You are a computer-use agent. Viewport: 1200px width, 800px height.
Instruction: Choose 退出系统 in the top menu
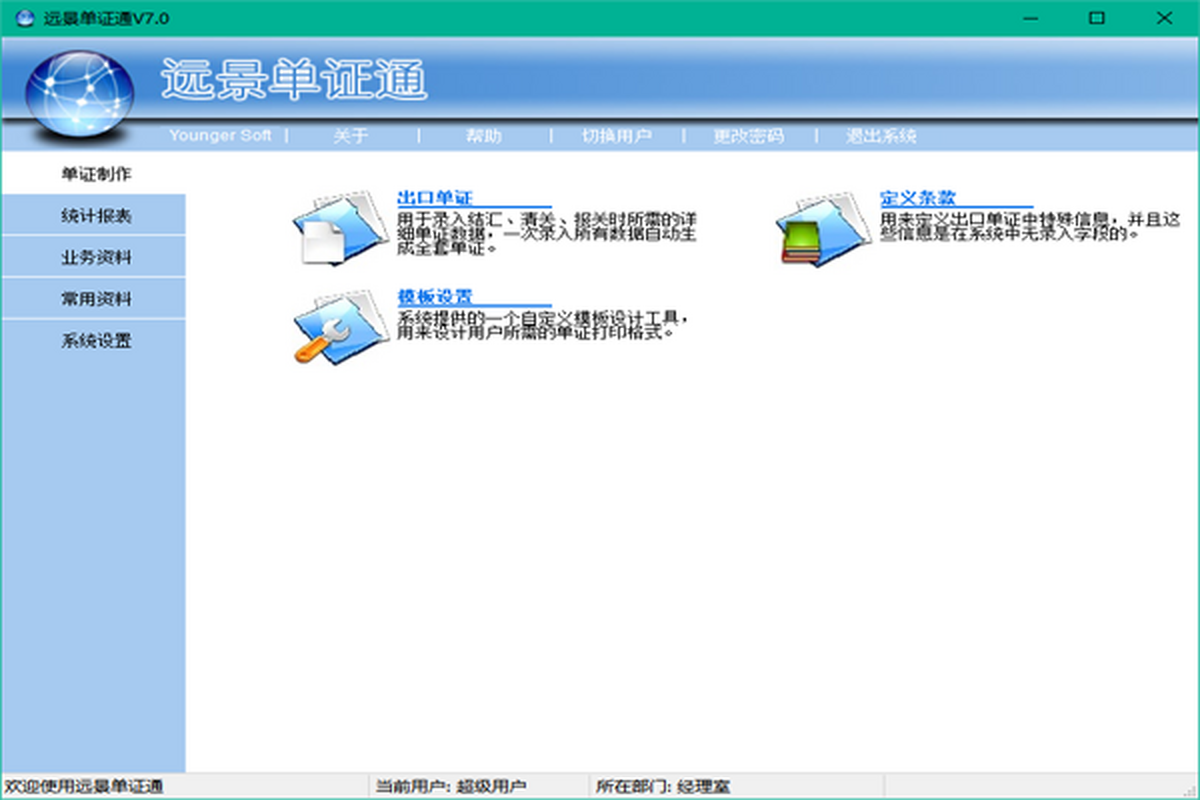[x=881, y=136]
